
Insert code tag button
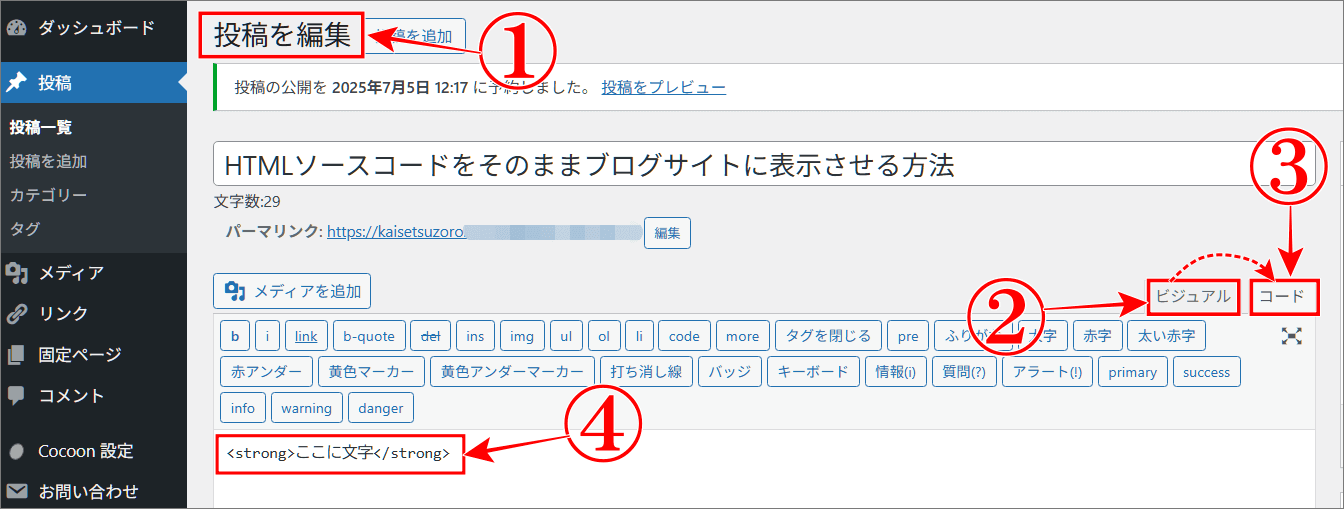coord(685,337)
